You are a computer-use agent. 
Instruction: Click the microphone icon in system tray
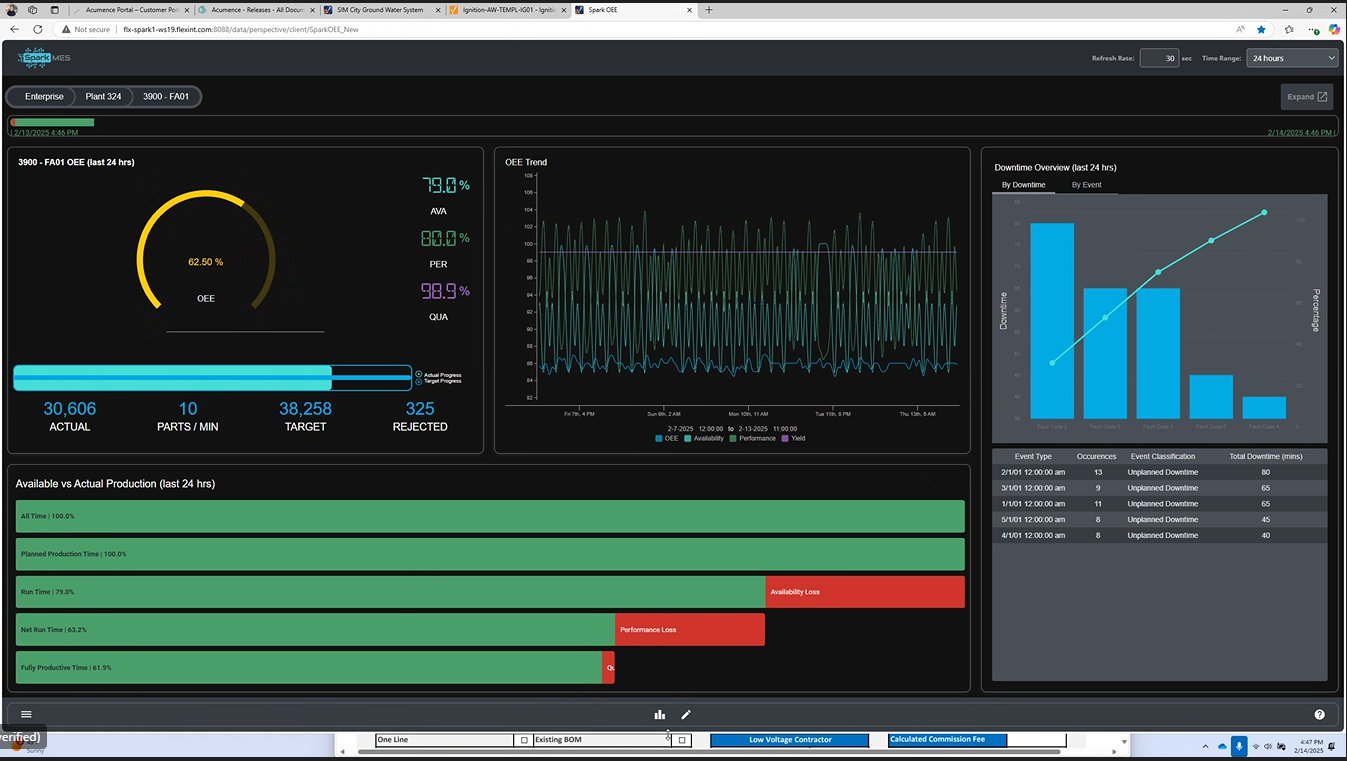pos(1239,746)
